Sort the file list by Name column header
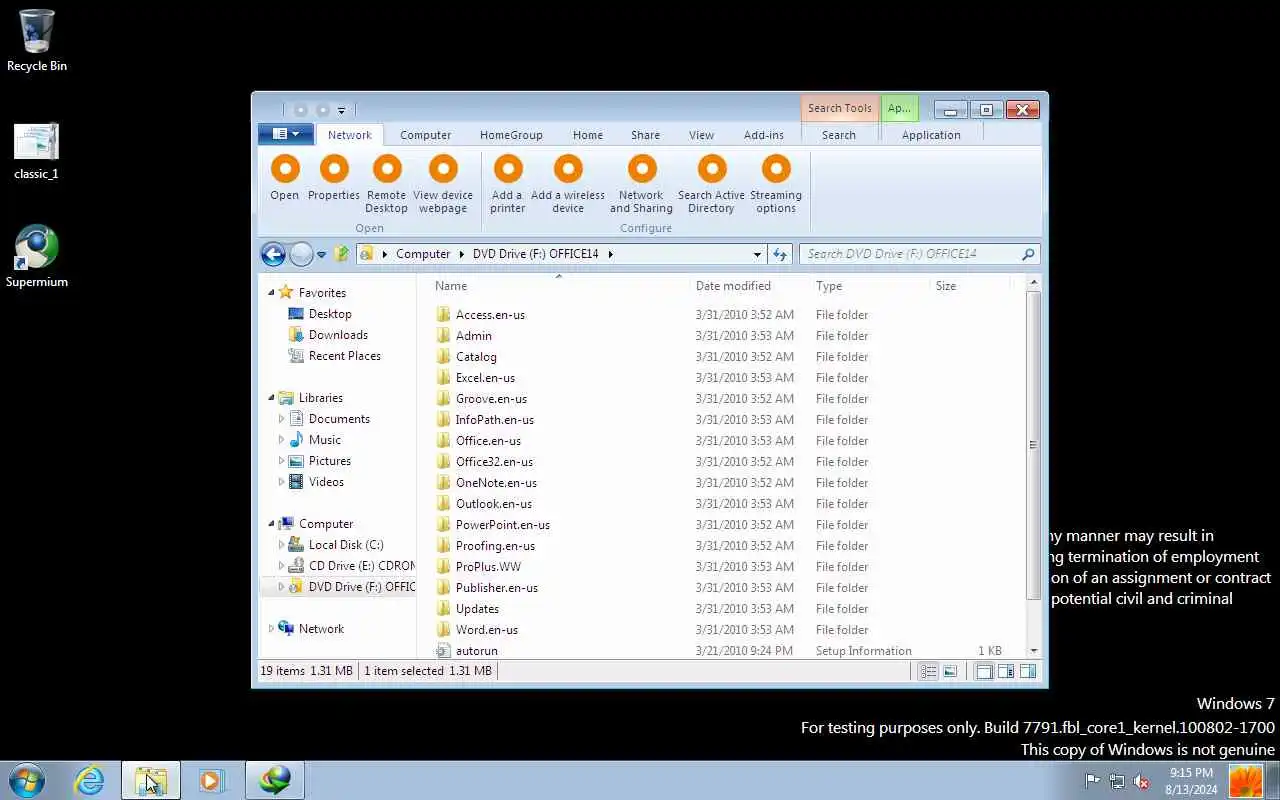The height and width of the screenshot is (800, 1280). [x=558, y=286]
